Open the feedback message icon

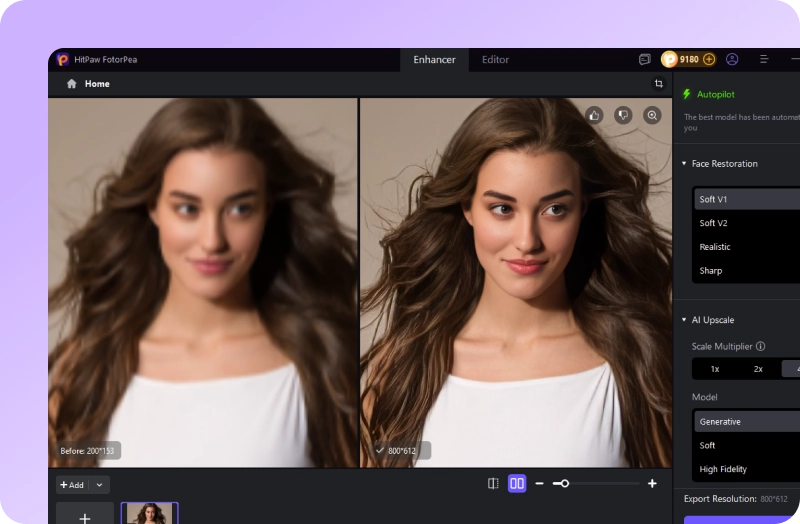(644, 60)
